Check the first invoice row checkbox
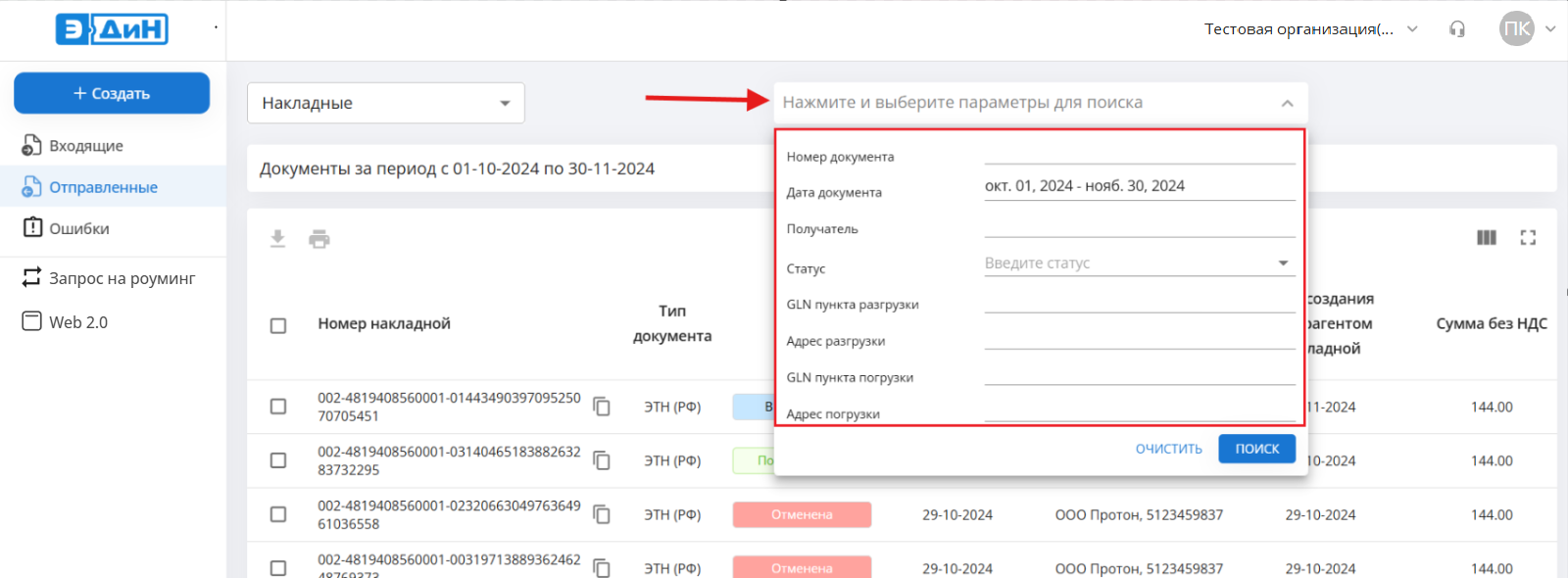 pos(278,407)
